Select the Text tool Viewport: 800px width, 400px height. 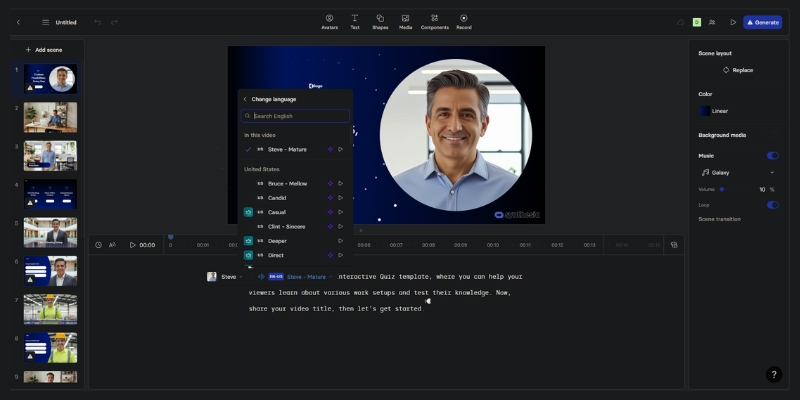pyautogui.click(x=354, y=21)
